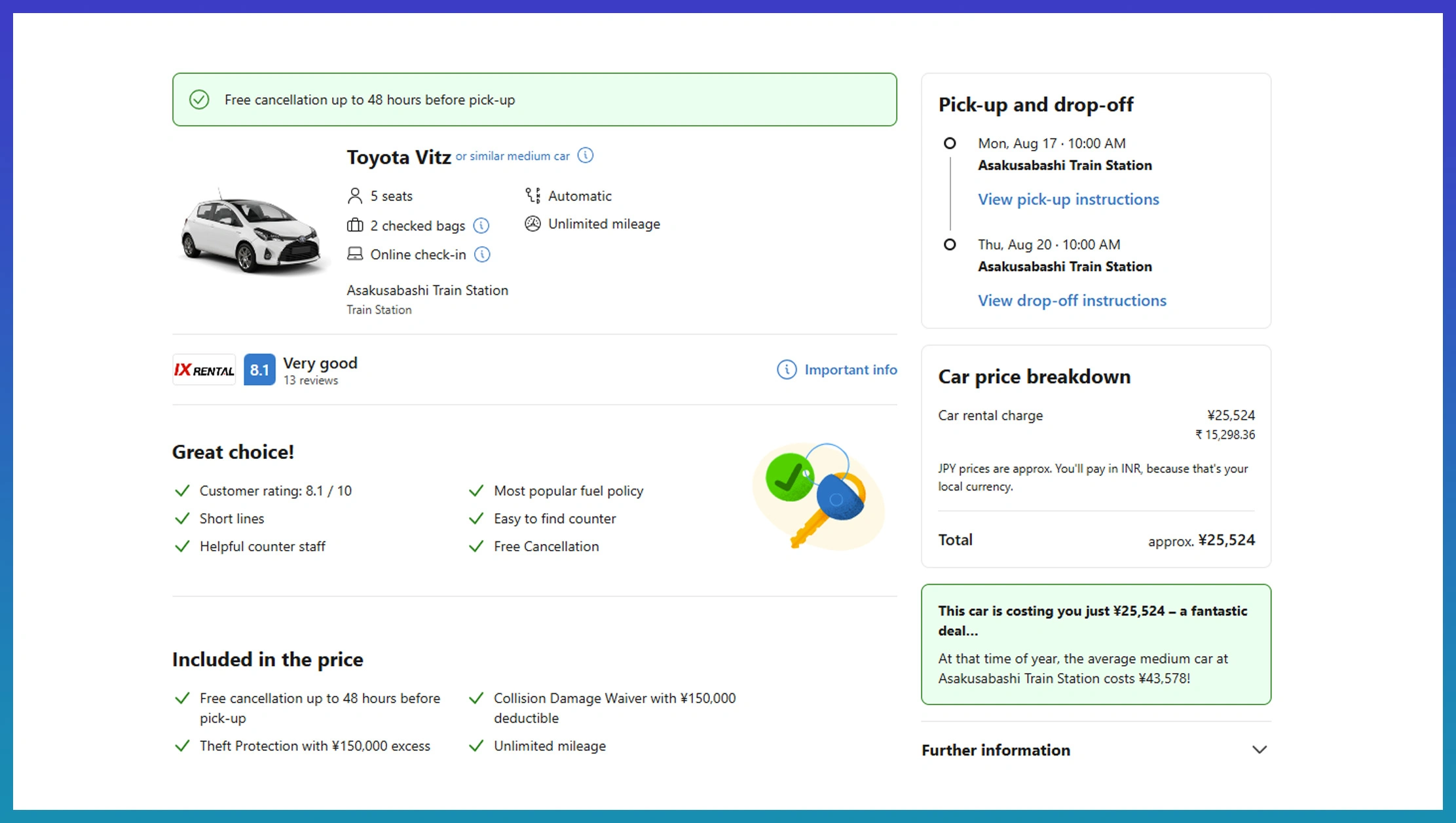Screen dimensions: 1456x823
Task: Click the Important info circle icon
Action: tap(787, 369)
